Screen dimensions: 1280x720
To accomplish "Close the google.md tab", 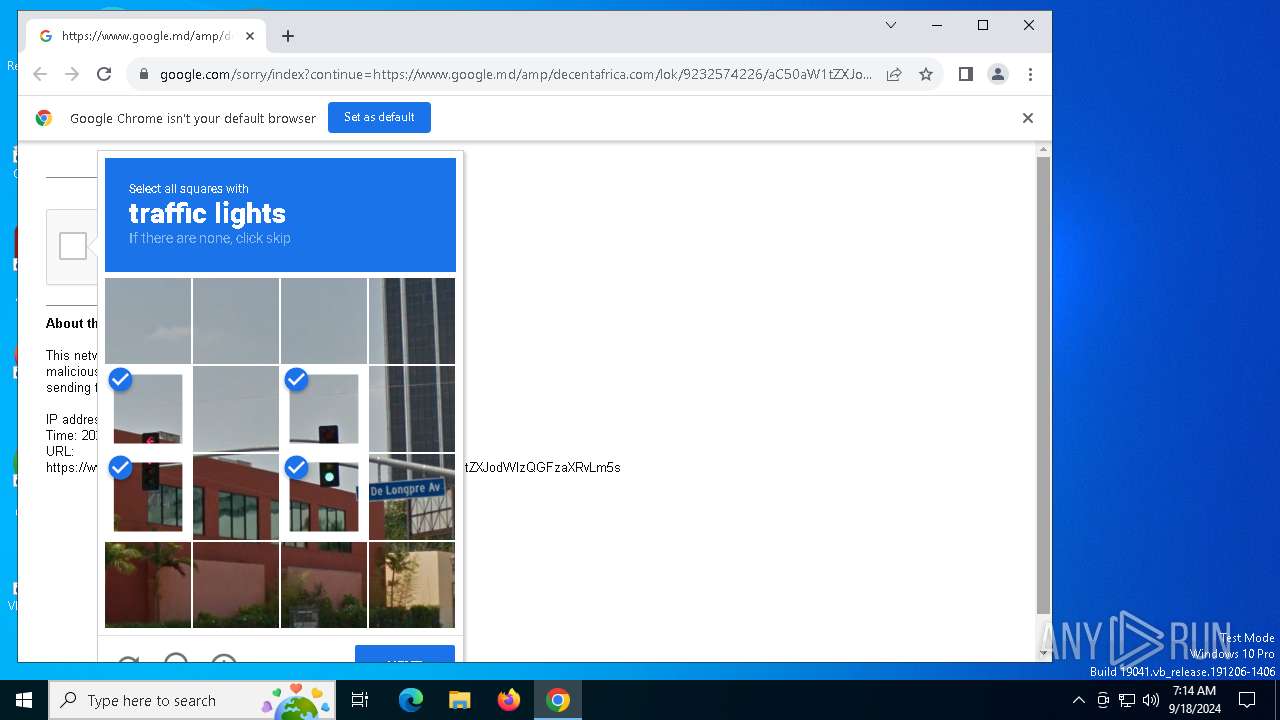I will tap(250, 36).
